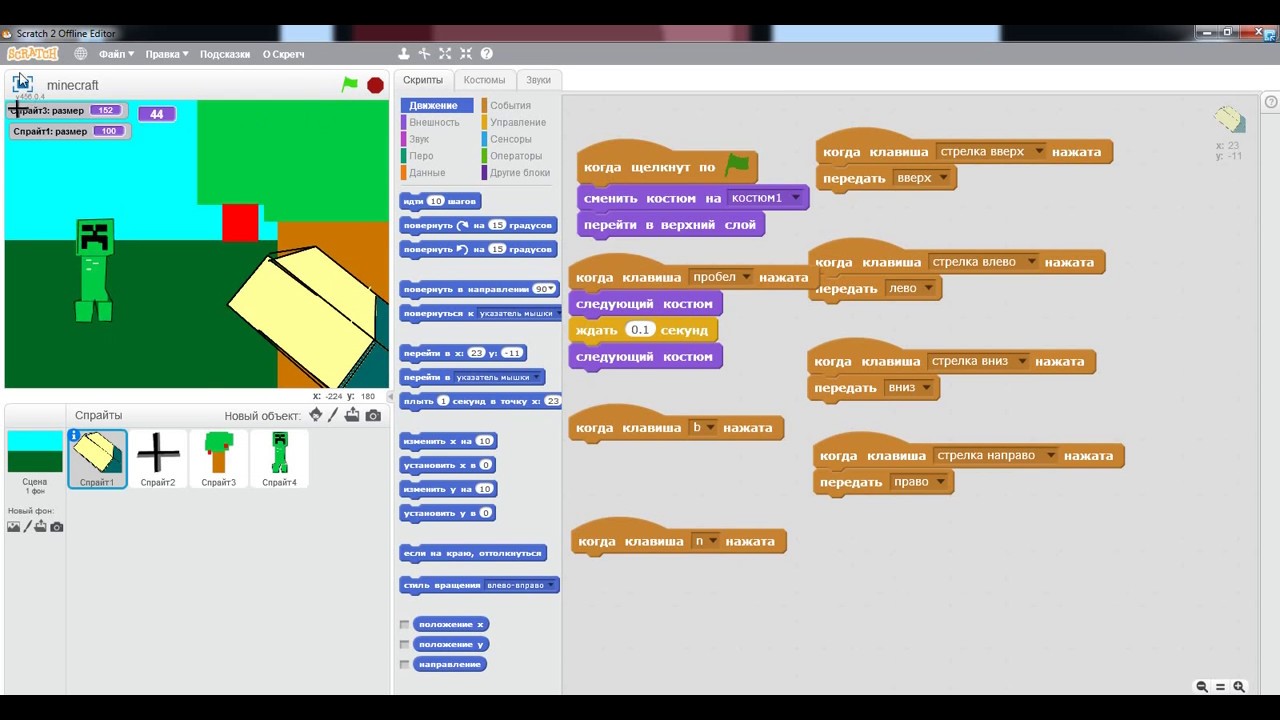Select Управление block category
The width and height of the screenshot is (1280, 720).
(x=517, y=122)
